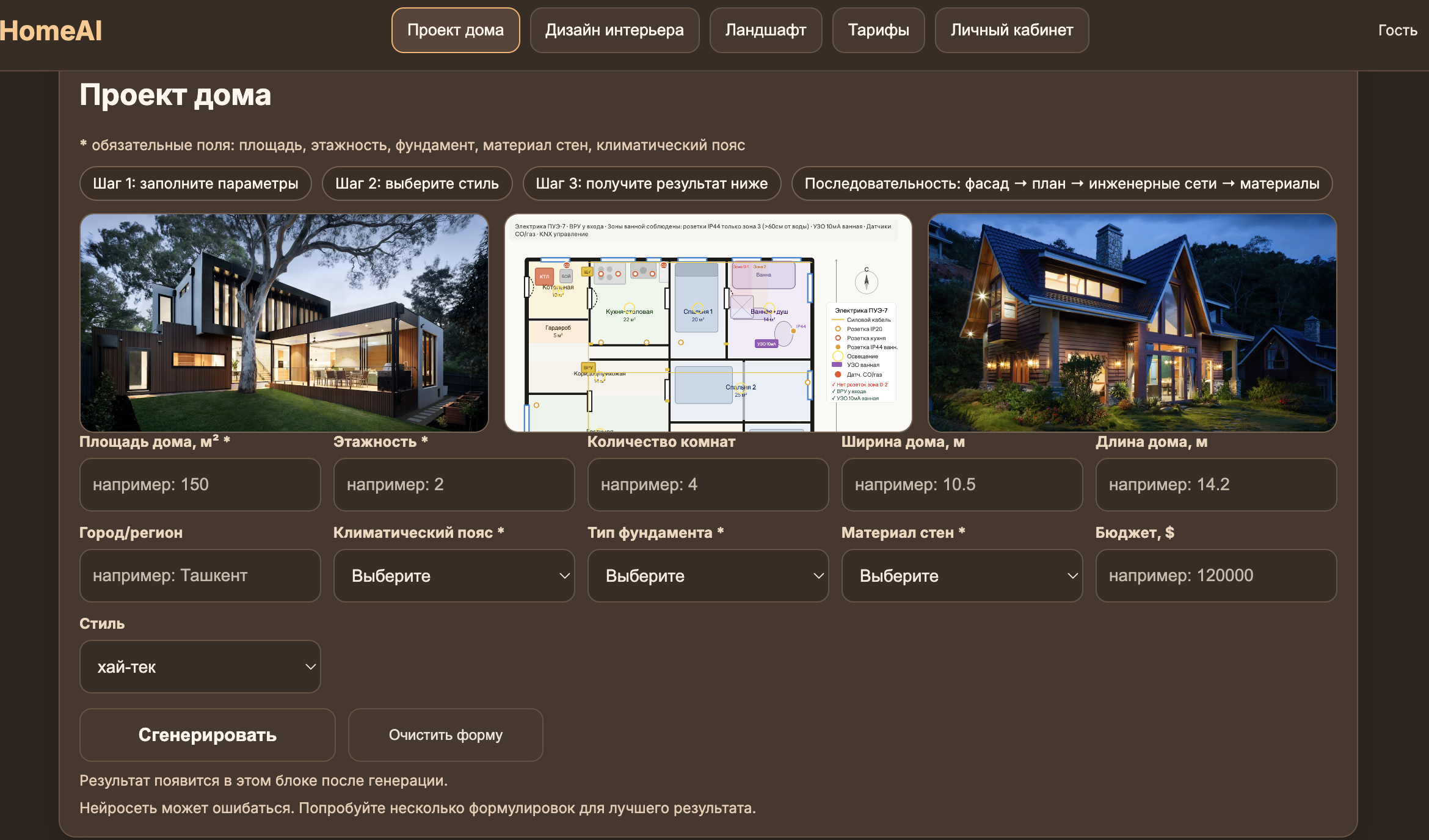The image size is (1429, 840).
Task: Open the Ландшафт section
Action: pyautogui.click(x=765, y=31)
